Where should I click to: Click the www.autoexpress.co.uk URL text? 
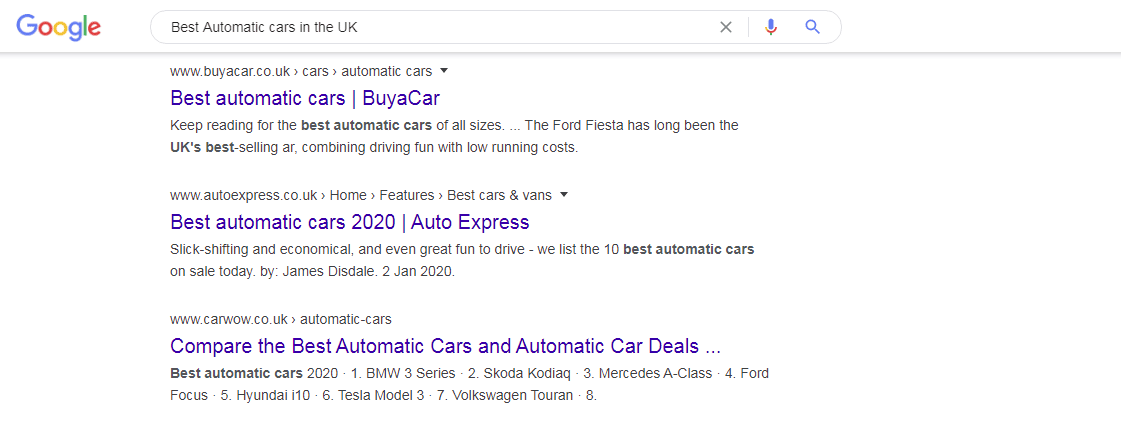244,195
